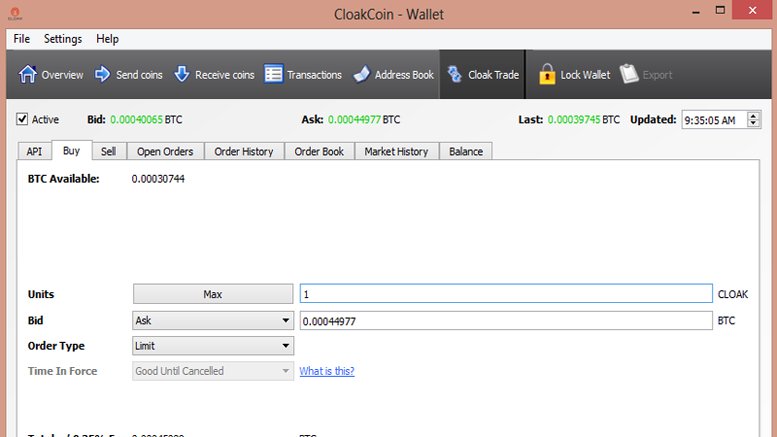
Task: Switch to the Balance tab
Action: coord(466,152)
